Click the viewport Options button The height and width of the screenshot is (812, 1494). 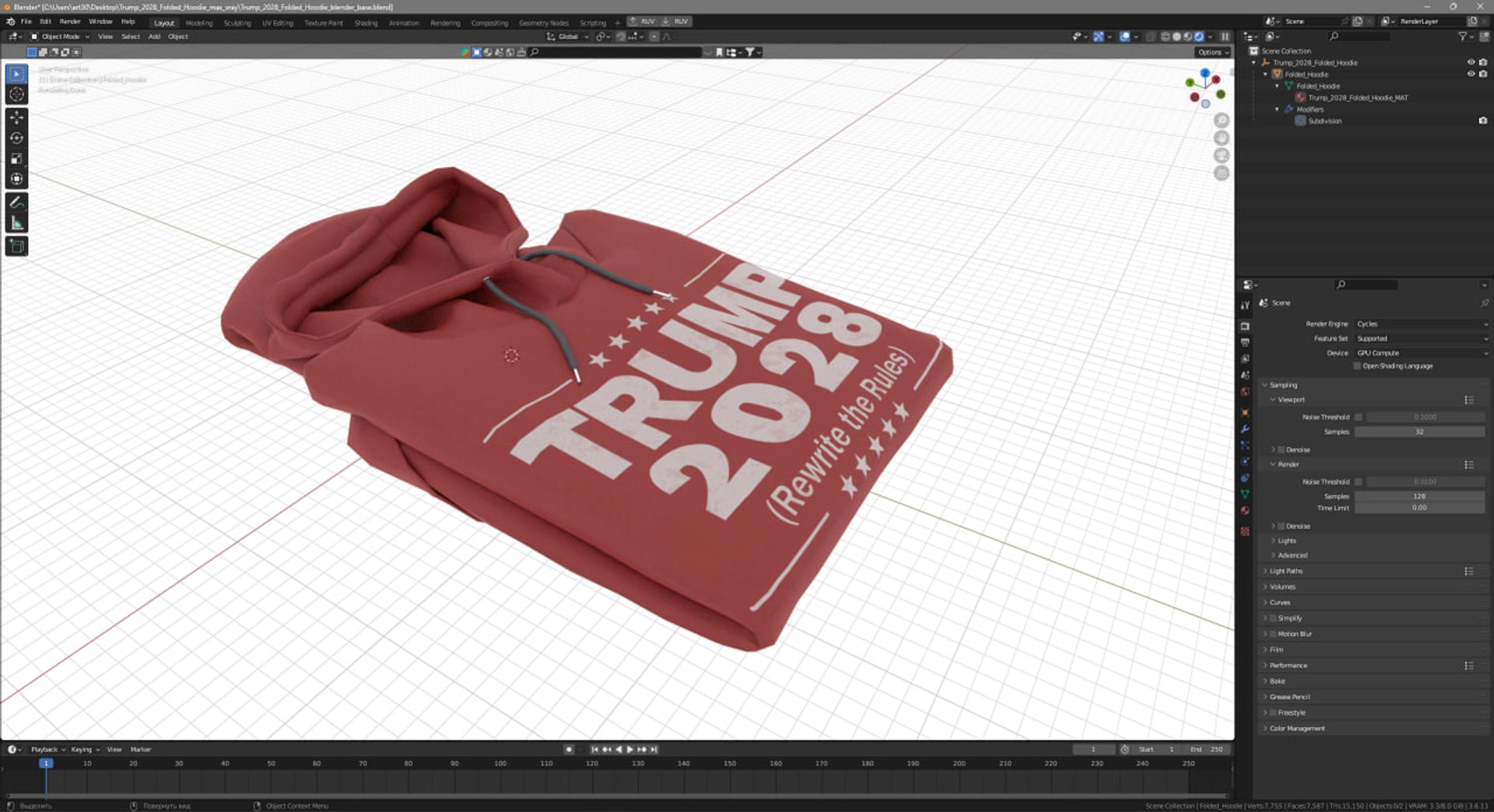click(1213, 52)
